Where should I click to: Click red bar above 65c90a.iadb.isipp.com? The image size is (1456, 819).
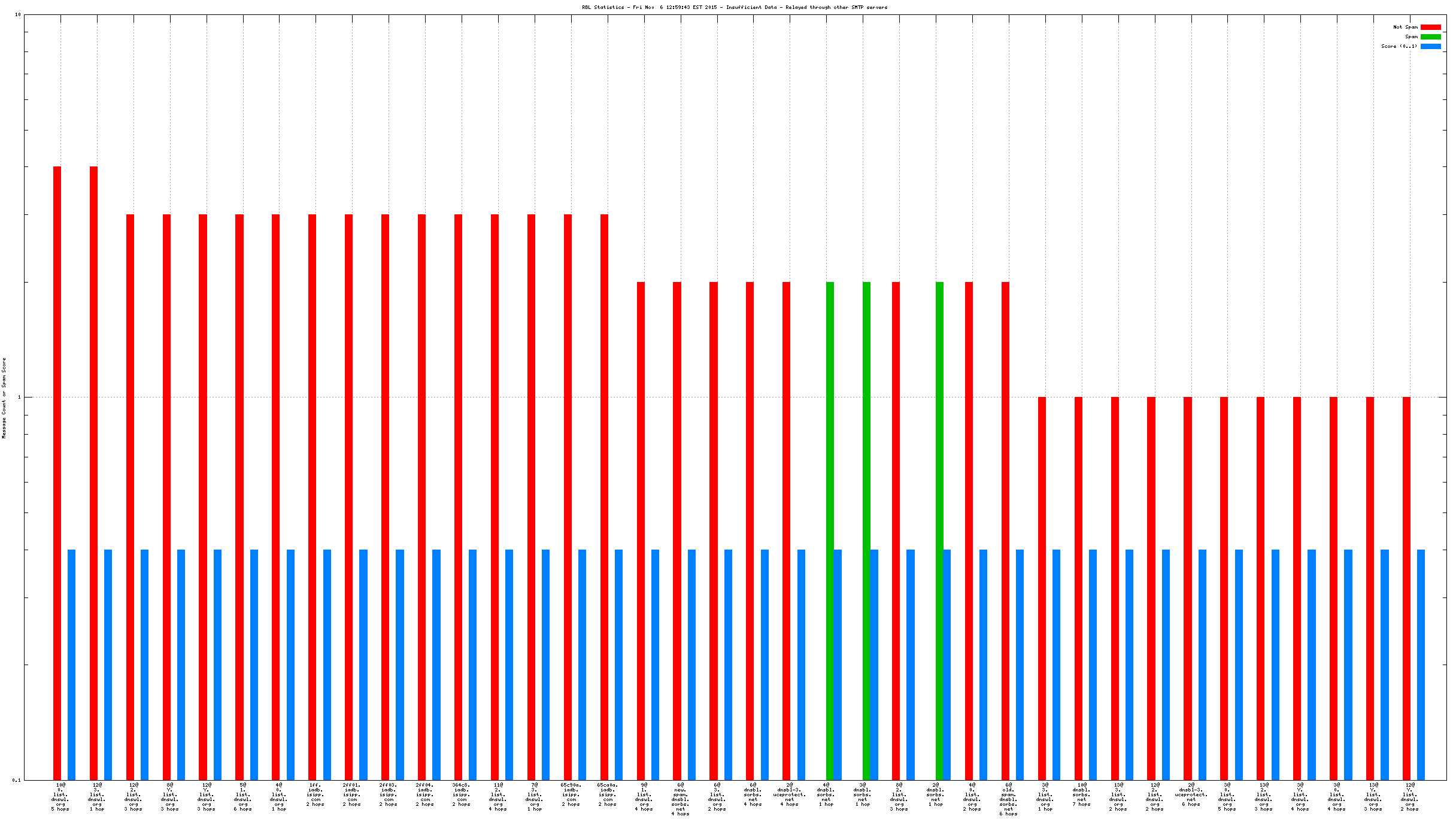(568, 497)
